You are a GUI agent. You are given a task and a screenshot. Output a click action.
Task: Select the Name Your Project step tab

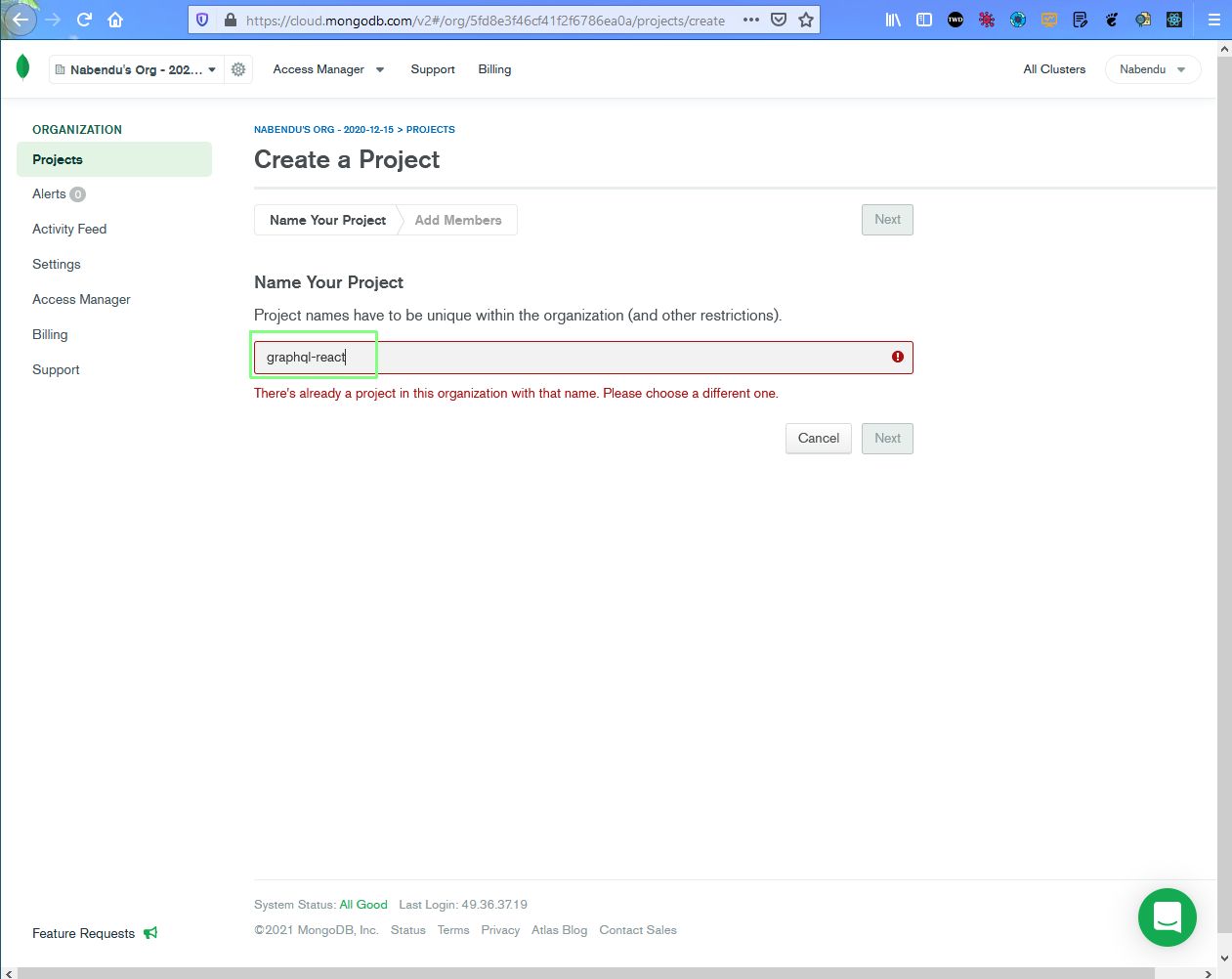click(x=327, y=220)
